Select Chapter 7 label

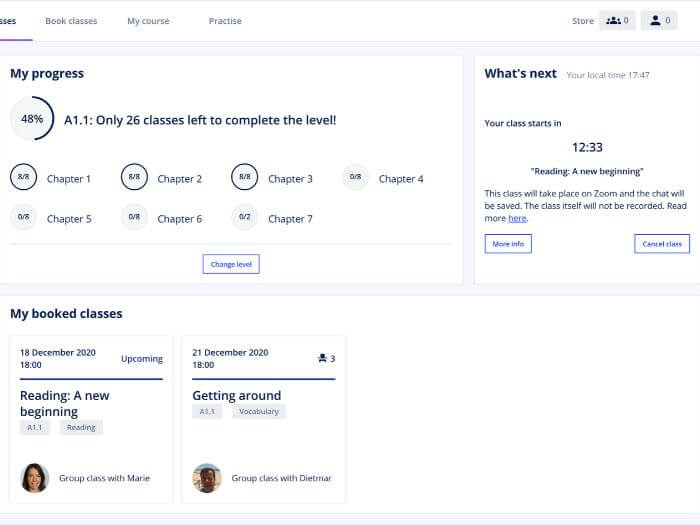[290, 219]
